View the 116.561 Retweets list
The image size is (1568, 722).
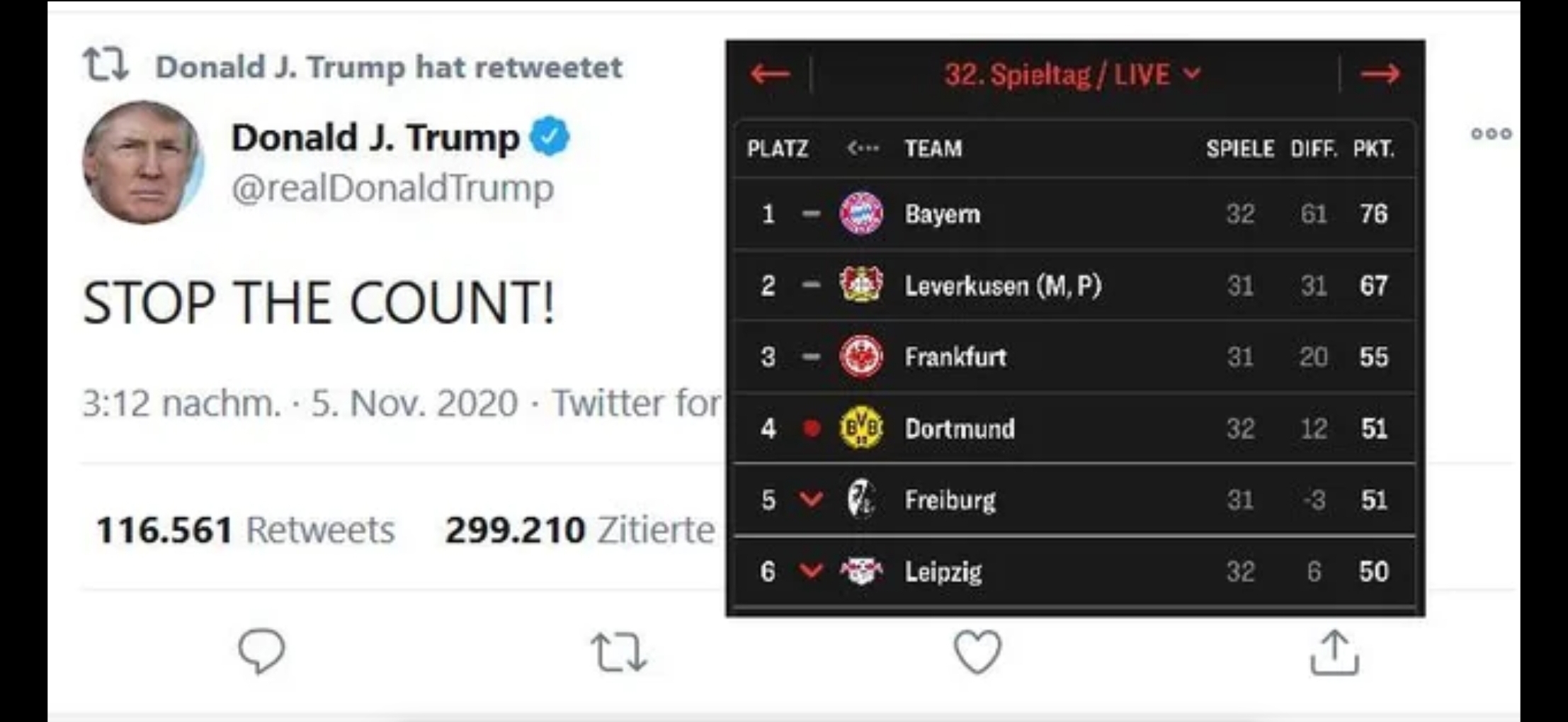[x=245, y=530]
